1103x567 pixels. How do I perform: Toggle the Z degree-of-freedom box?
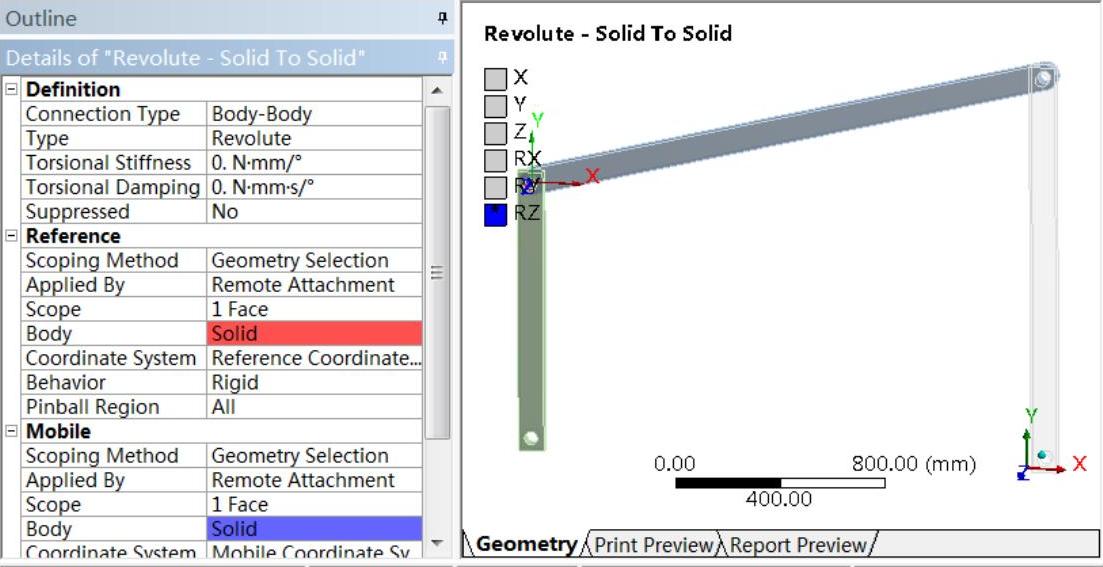point(495,132)
